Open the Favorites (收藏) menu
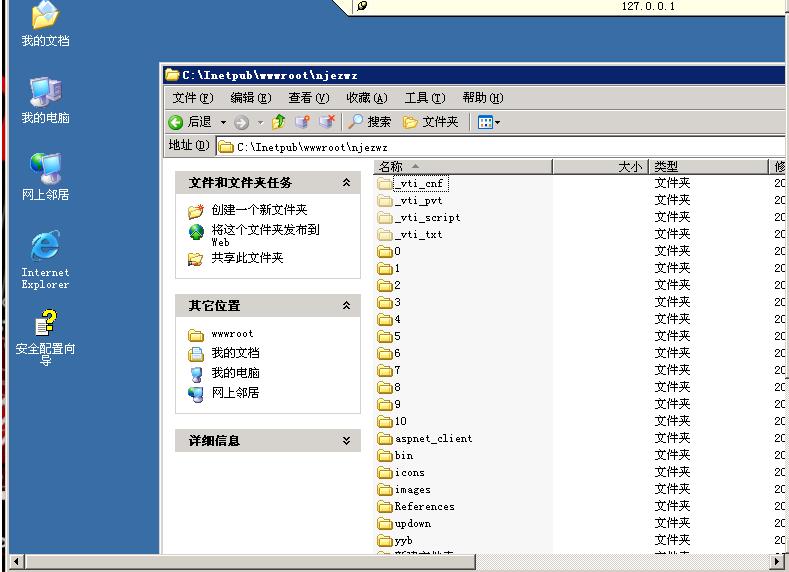Image resolution: width=789 pixels, height=572 pixels. point(367,98)
